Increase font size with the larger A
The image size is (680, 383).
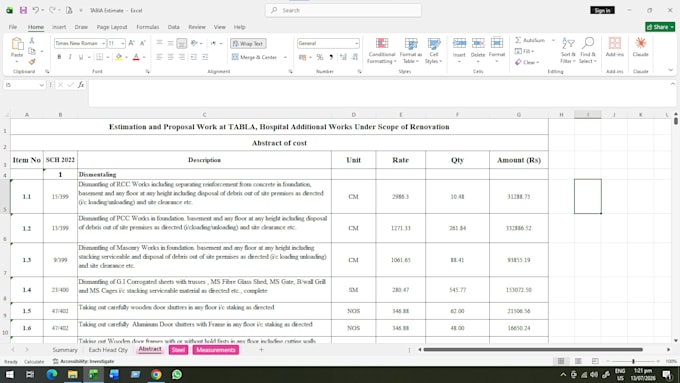point(131,43)
